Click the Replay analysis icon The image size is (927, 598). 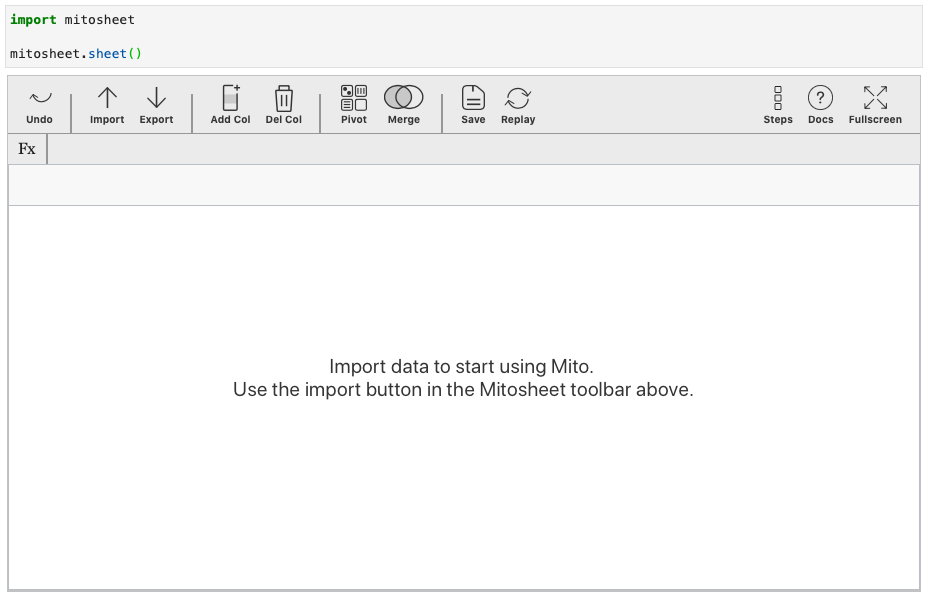pyautogui.click(x=518, y=98)
